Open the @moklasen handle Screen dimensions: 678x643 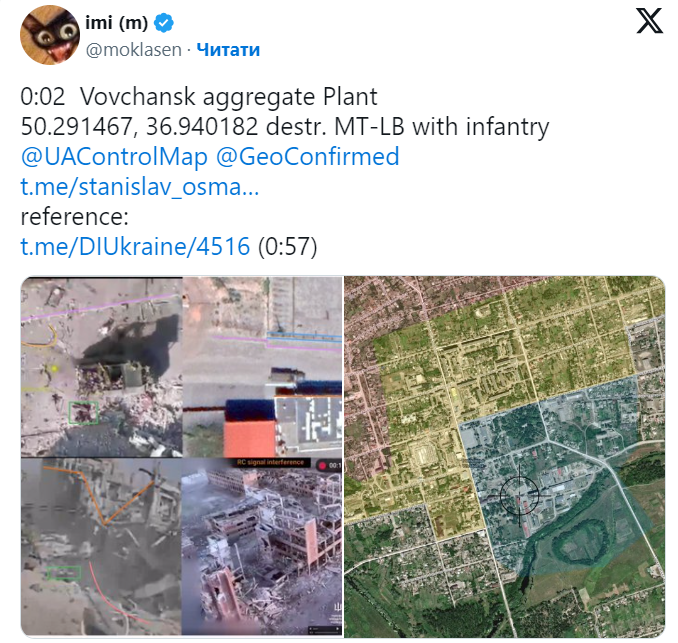[x=134, y=50]
